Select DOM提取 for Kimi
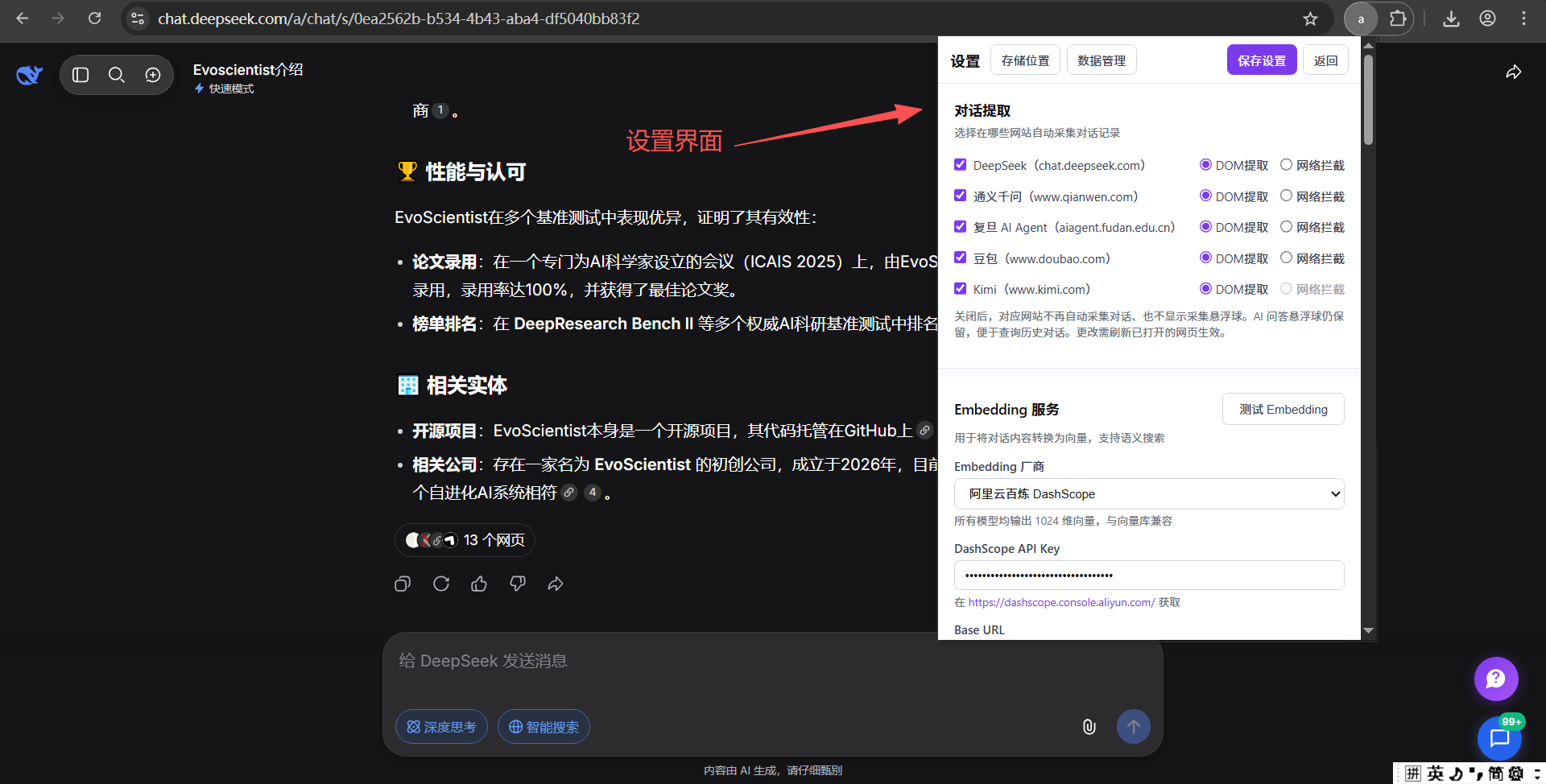Image resolution: width=1546 pixels, height=784 pixels. point(1205,288)
